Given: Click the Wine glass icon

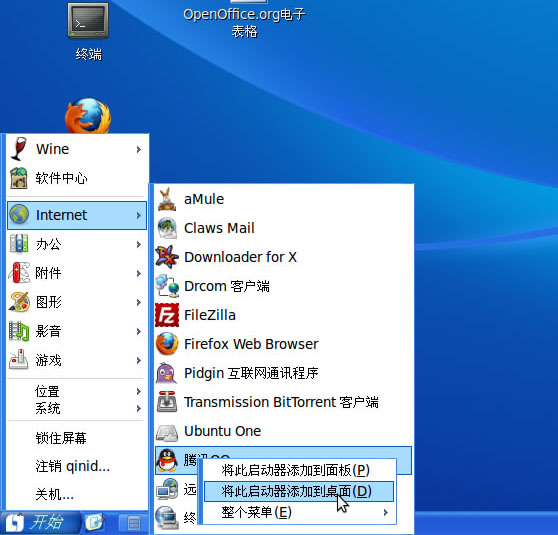Looking at the screenshot, I should tap(19, 149).
